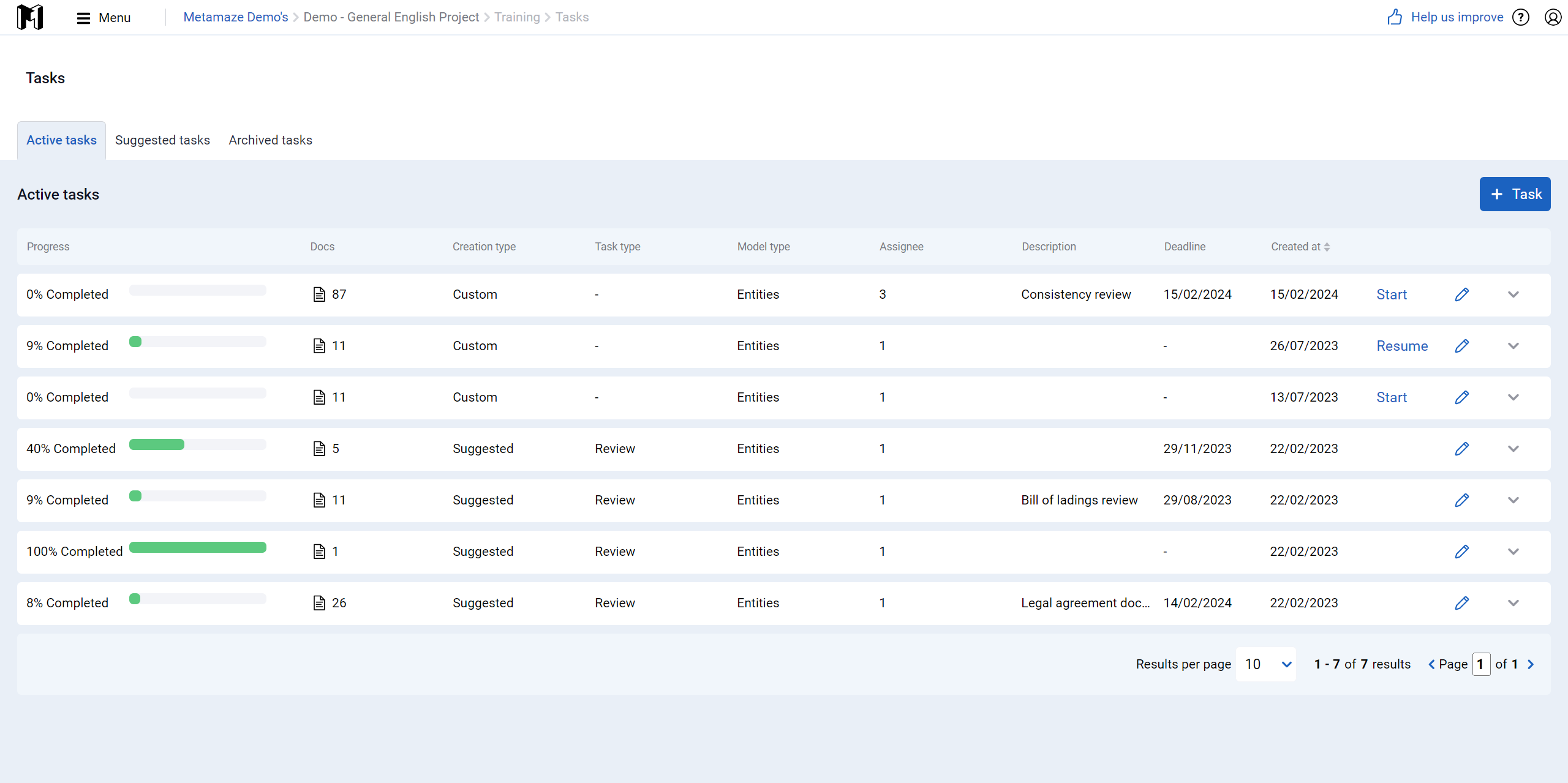Open the help question mark icon
This screenshot has width=1568, height=783.
tap(1521, 17)
